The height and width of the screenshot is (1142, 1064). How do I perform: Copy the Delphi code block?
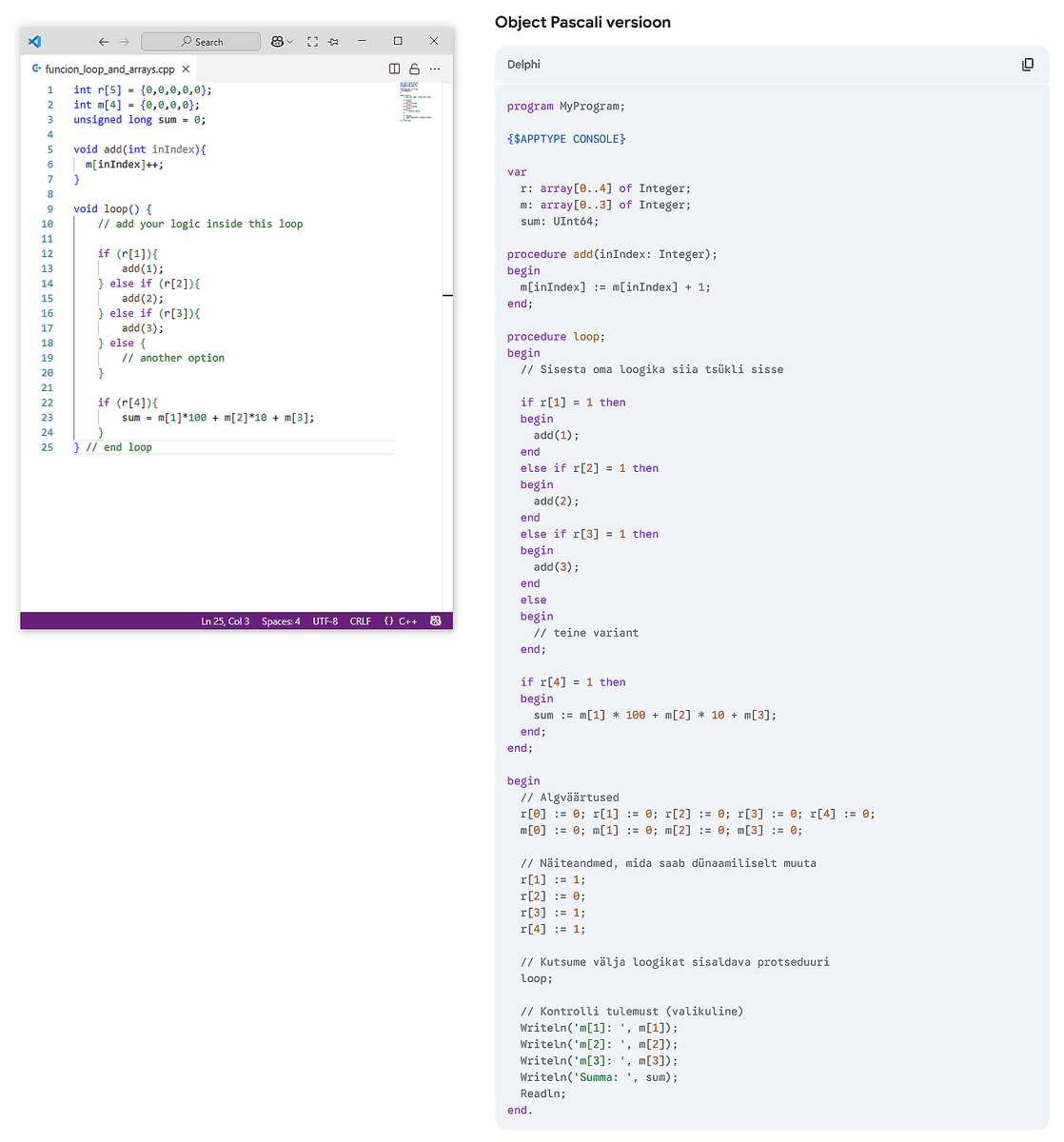coord(1028,65)
